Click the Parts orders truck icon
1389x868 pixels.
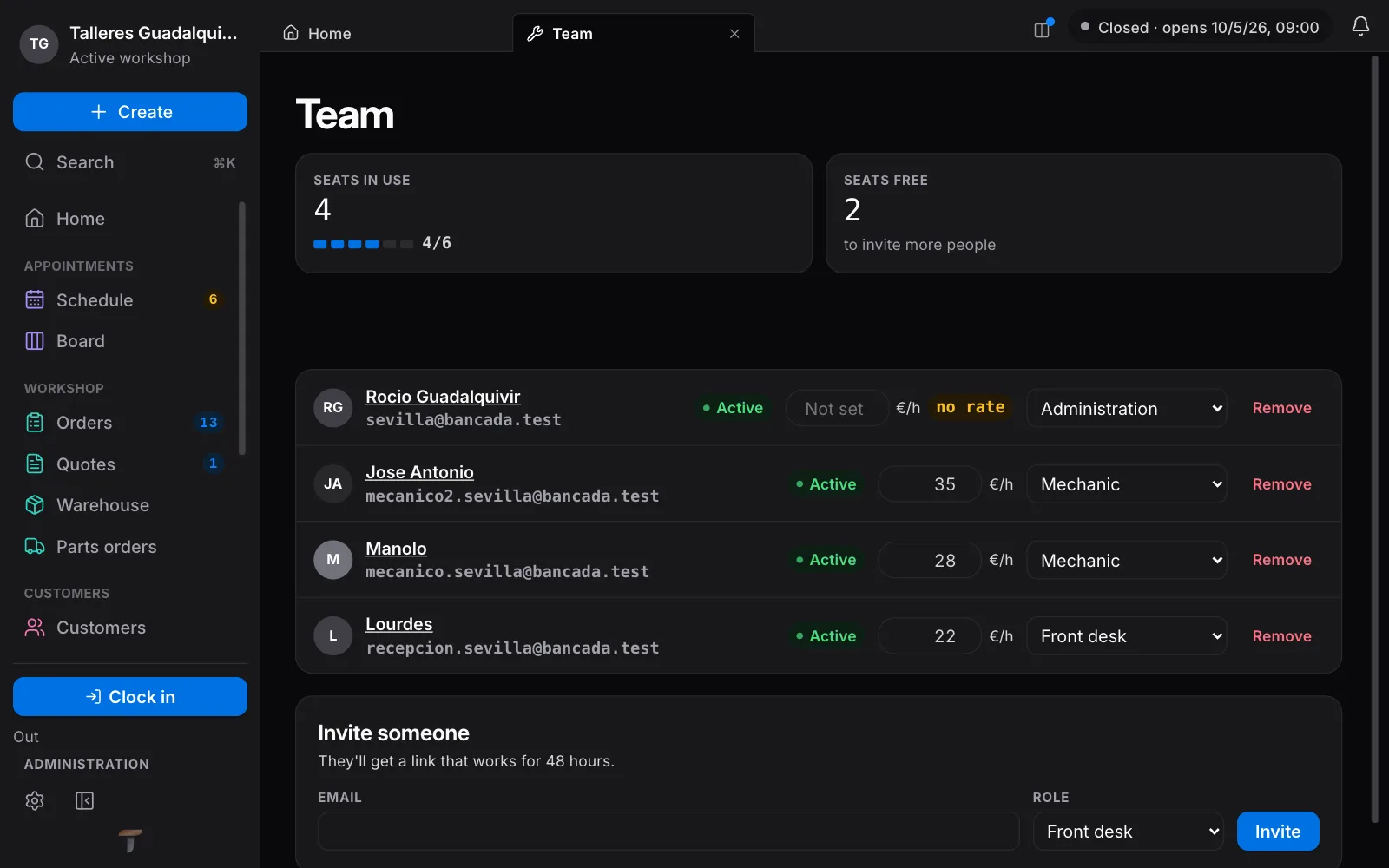[x=35, y=547]
